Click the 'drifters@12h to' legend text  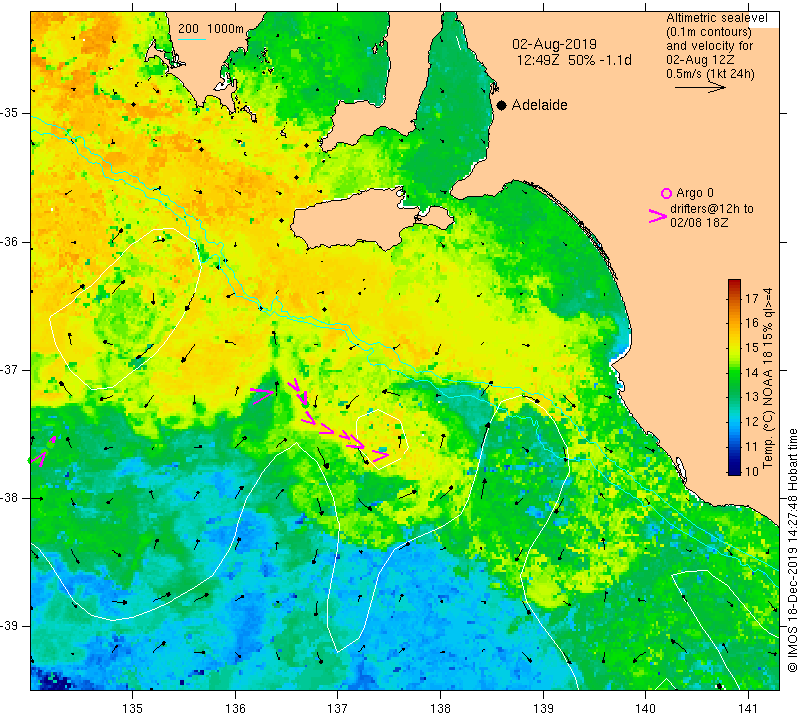pos(711,209)
